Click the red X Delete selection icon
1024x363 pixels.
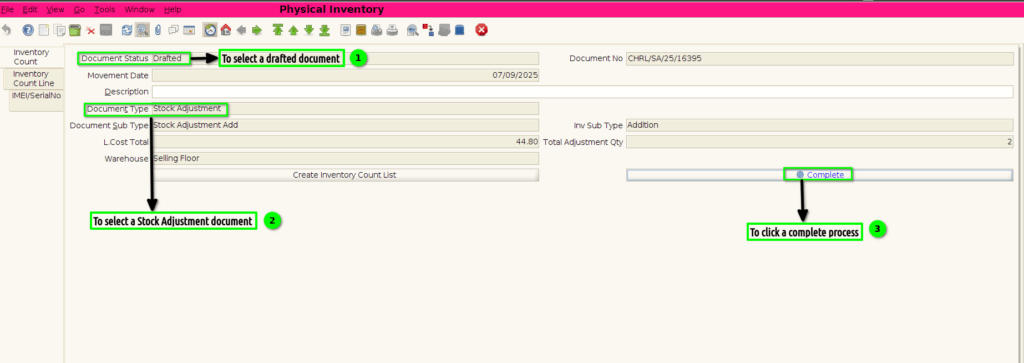90,30
